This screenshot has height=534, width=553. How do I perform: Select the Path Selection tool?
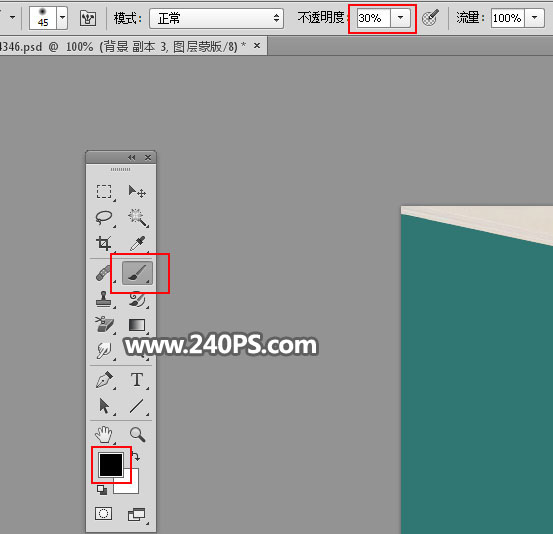[104, 406]
